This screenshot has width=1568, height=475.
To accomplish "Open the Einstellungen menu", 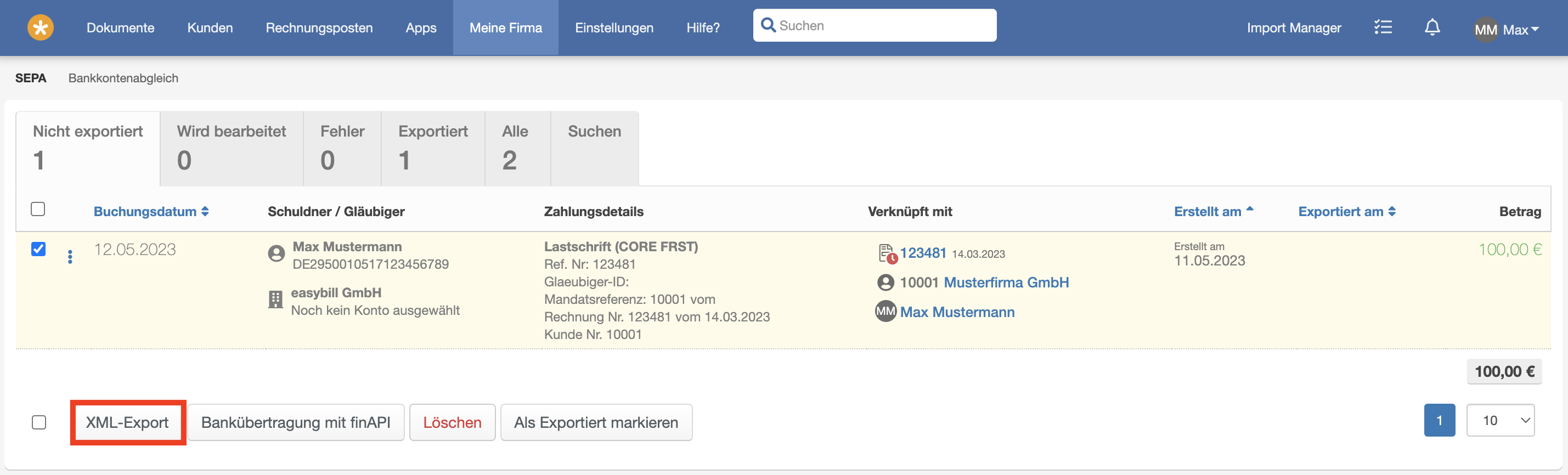I will tap(613, 28).
